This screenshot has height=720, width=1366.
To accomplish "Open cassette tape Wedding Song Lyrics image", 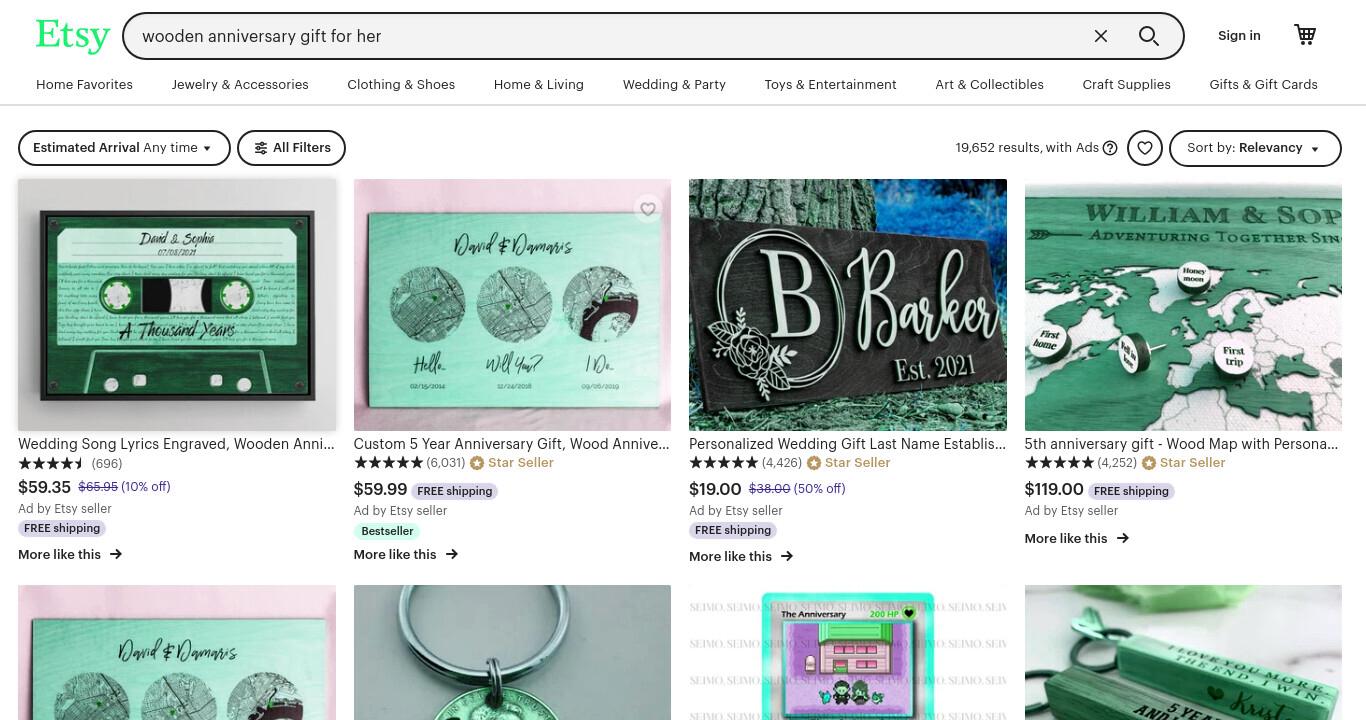I will 177,305.
